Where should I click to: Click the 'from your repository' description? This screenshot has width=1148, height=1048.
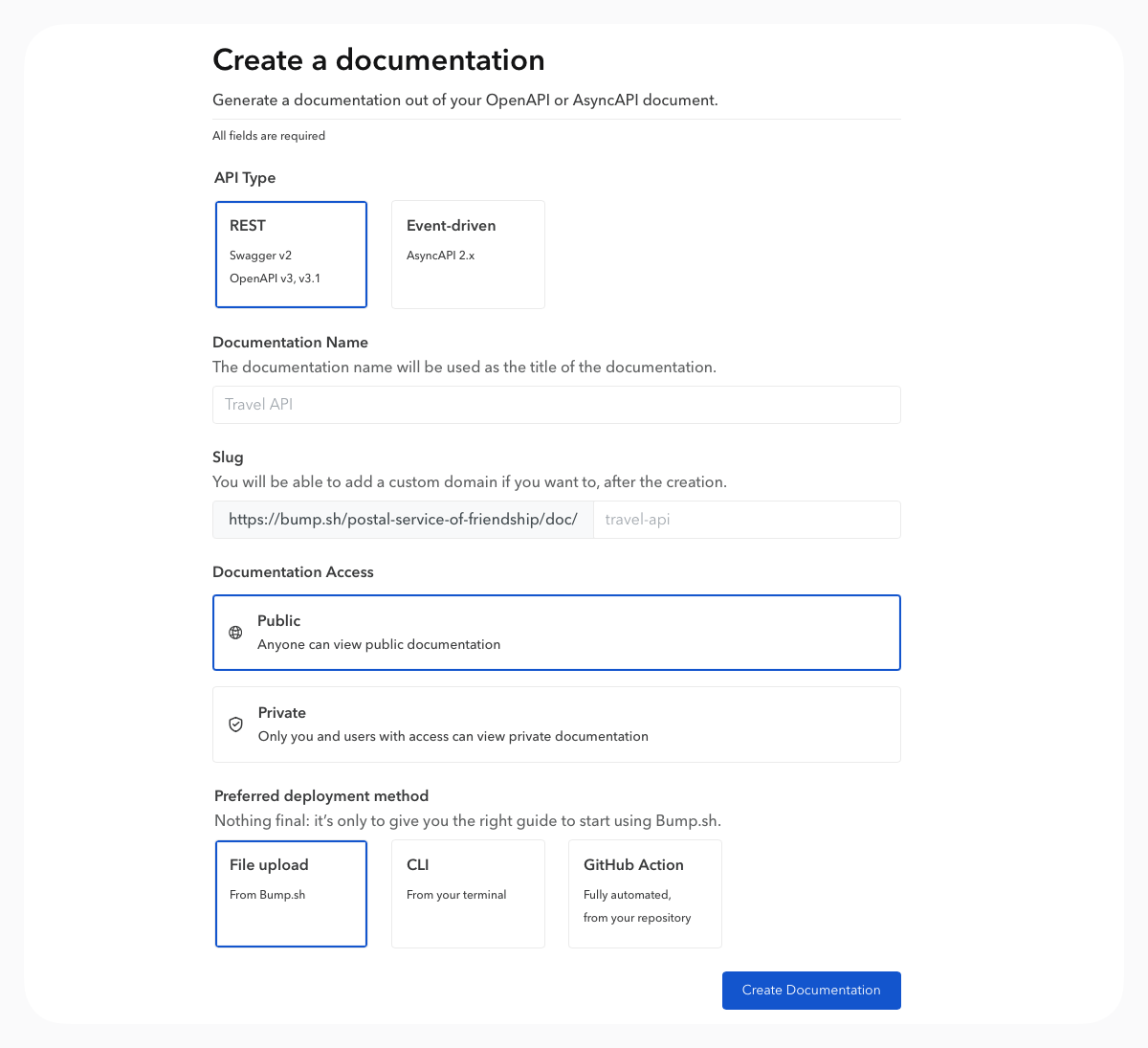click(x=637, y=918)
